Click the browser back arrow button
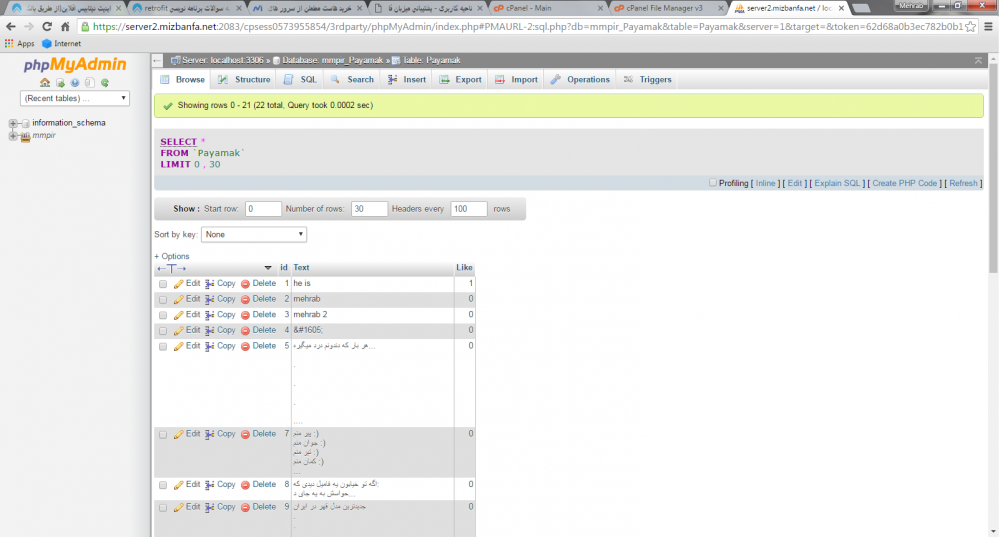Image resolution: width=1000 pixels, height=537 pixels. point(14,27)
